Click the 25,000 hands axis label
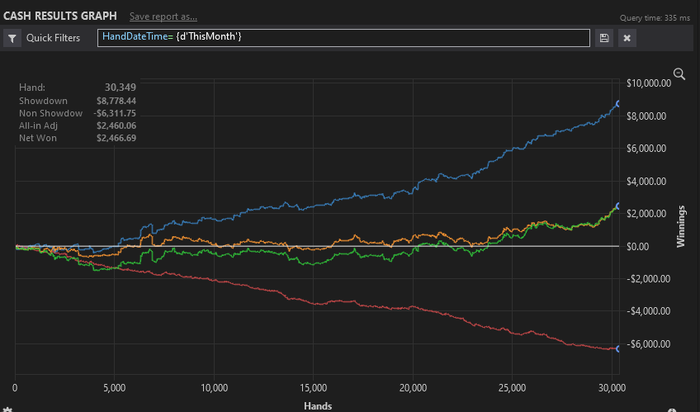This screenshot has width=700, height=412. [x=512, y=388]
